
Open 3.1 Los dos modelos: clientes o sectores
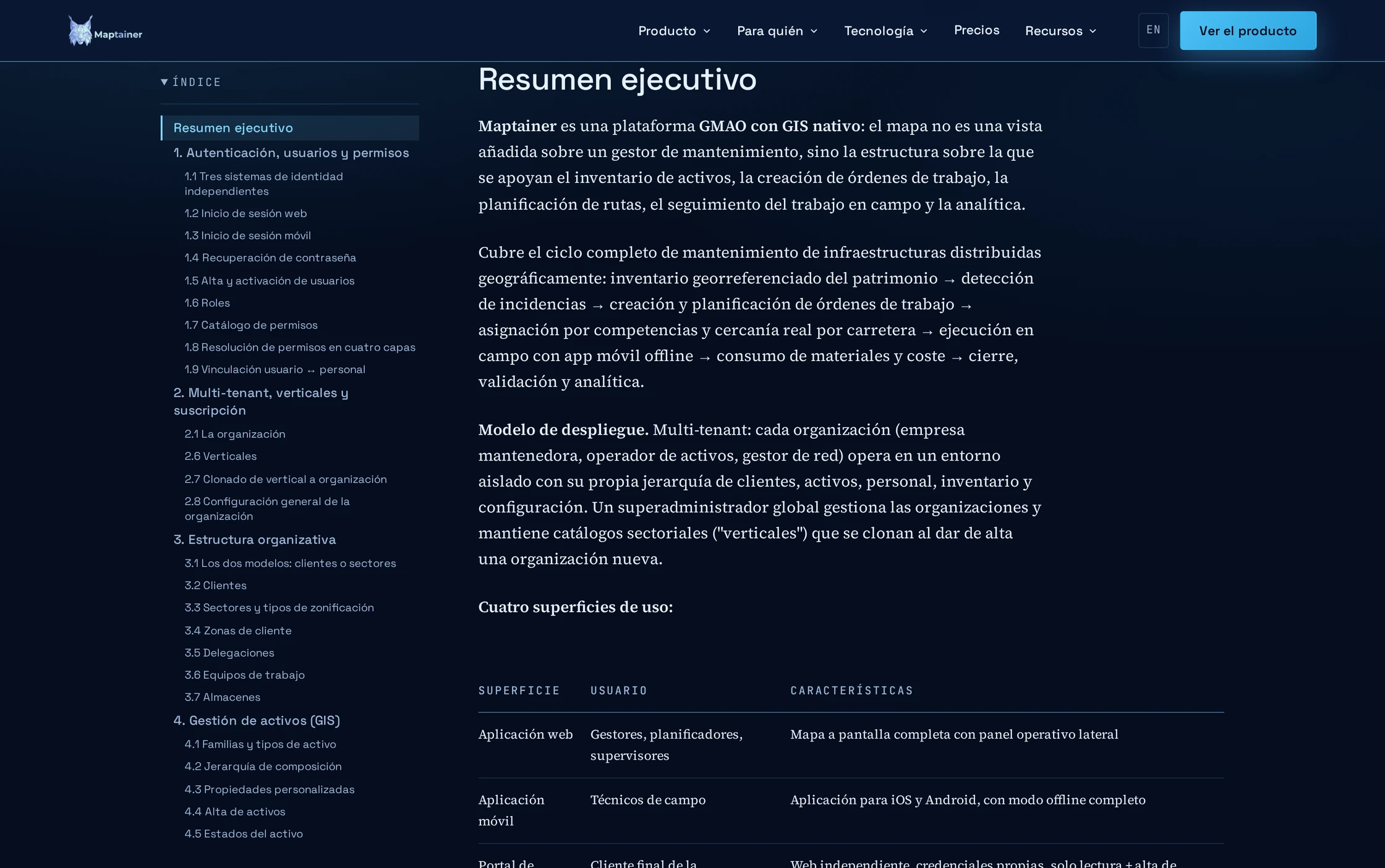coord(290,563)
